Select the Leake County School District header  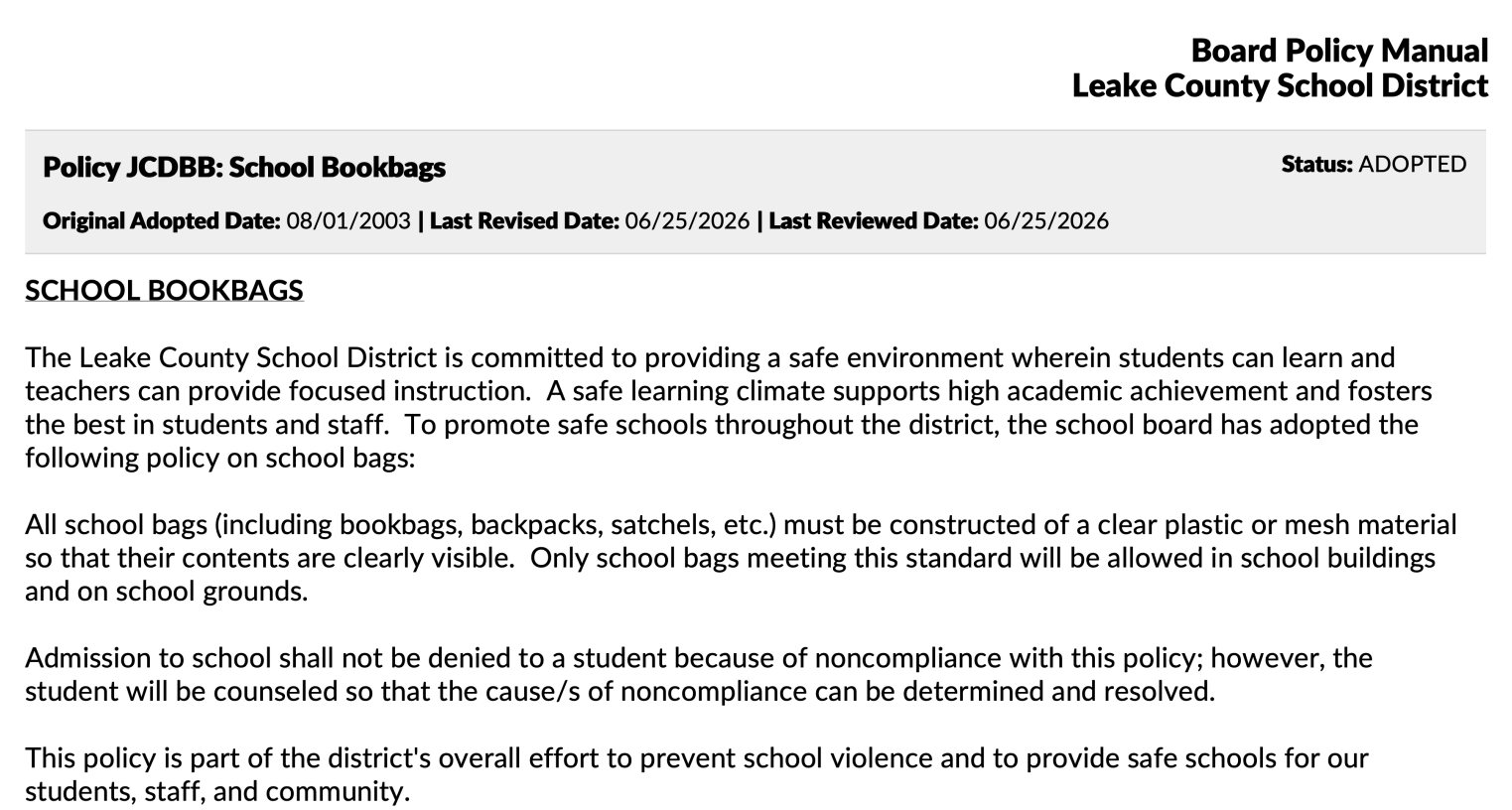1280,85
